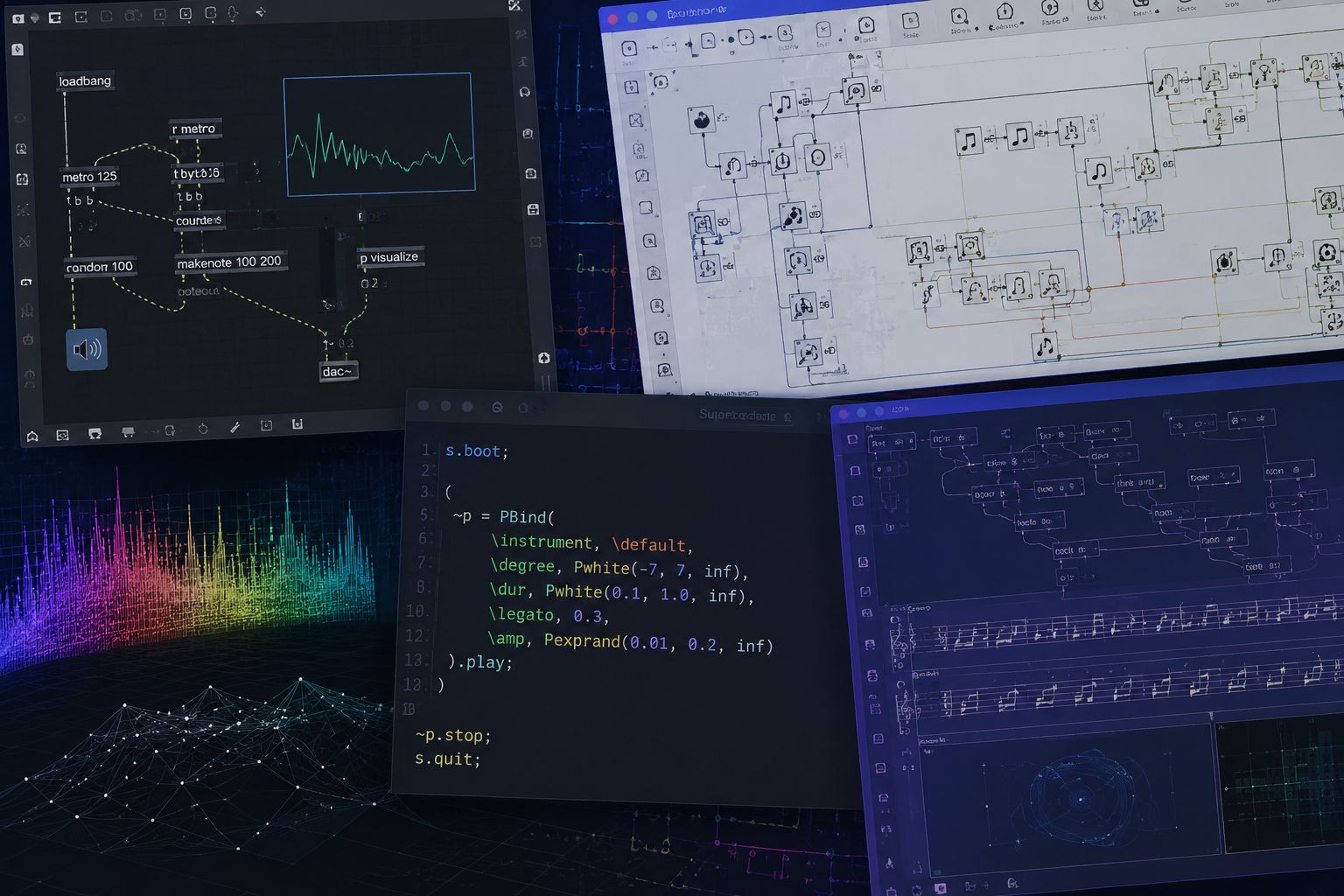Click the dark pie-circle node in the white diagram
1344x896 pixels.
pyautogui.click(x=701, y=120)
